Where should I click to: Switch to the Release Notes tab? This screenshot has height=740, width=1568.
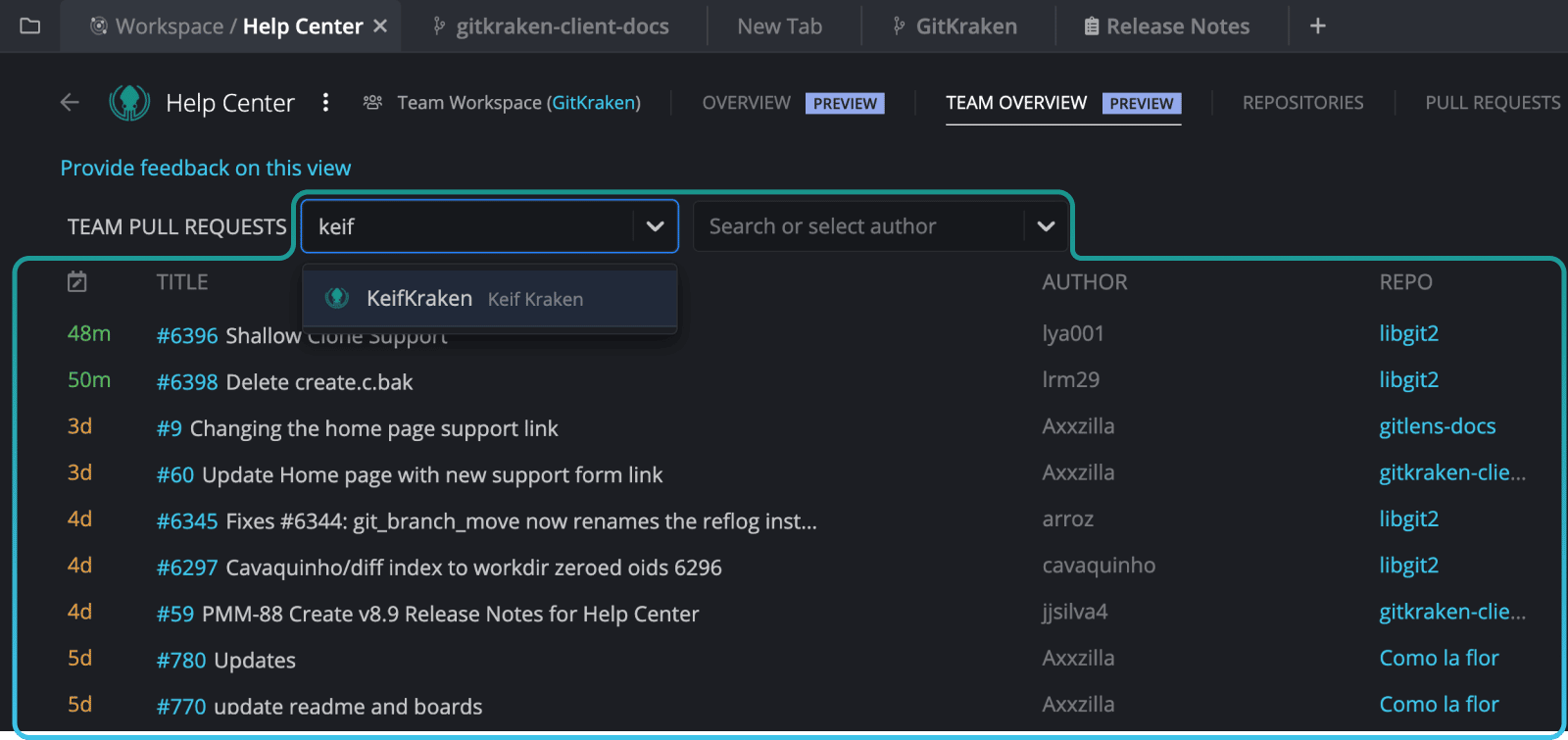pos(1167,26)
